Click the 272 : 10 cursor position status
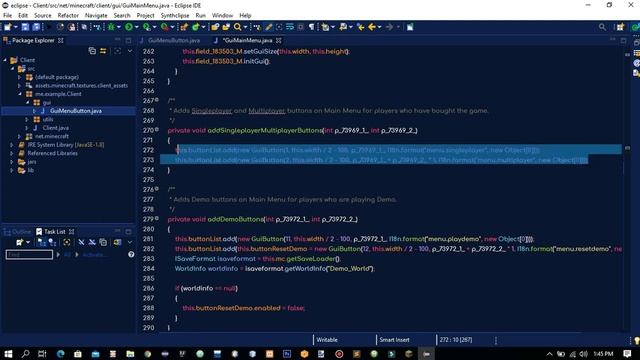The height and width of the screenshot is (360, 640). point(456,340)
